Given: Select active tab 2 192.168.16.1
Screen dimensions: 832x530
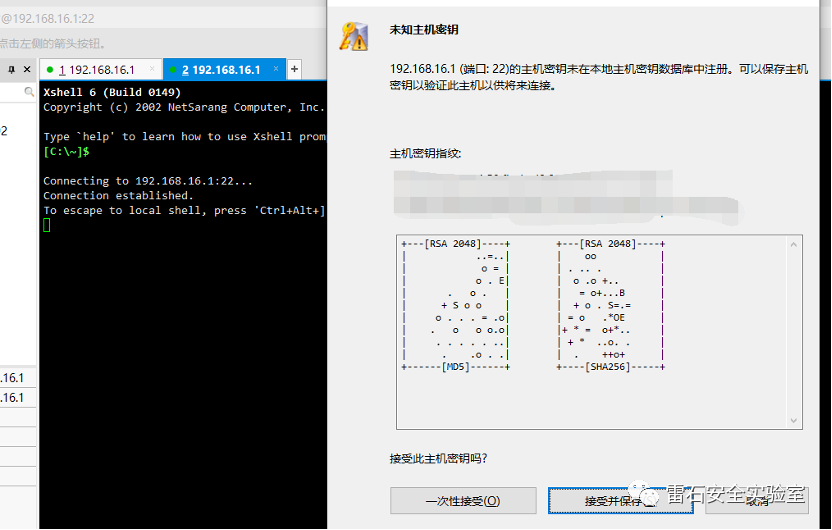Looking at the screenshot, I should coord(221,70).
